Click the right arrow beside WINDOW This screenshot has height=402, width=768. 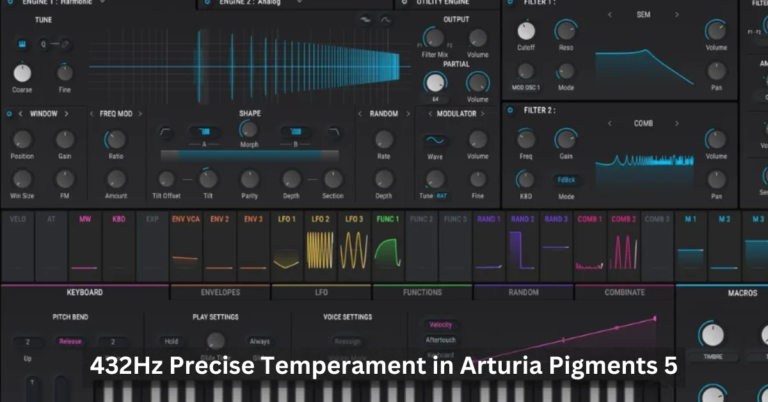[66, 114]
